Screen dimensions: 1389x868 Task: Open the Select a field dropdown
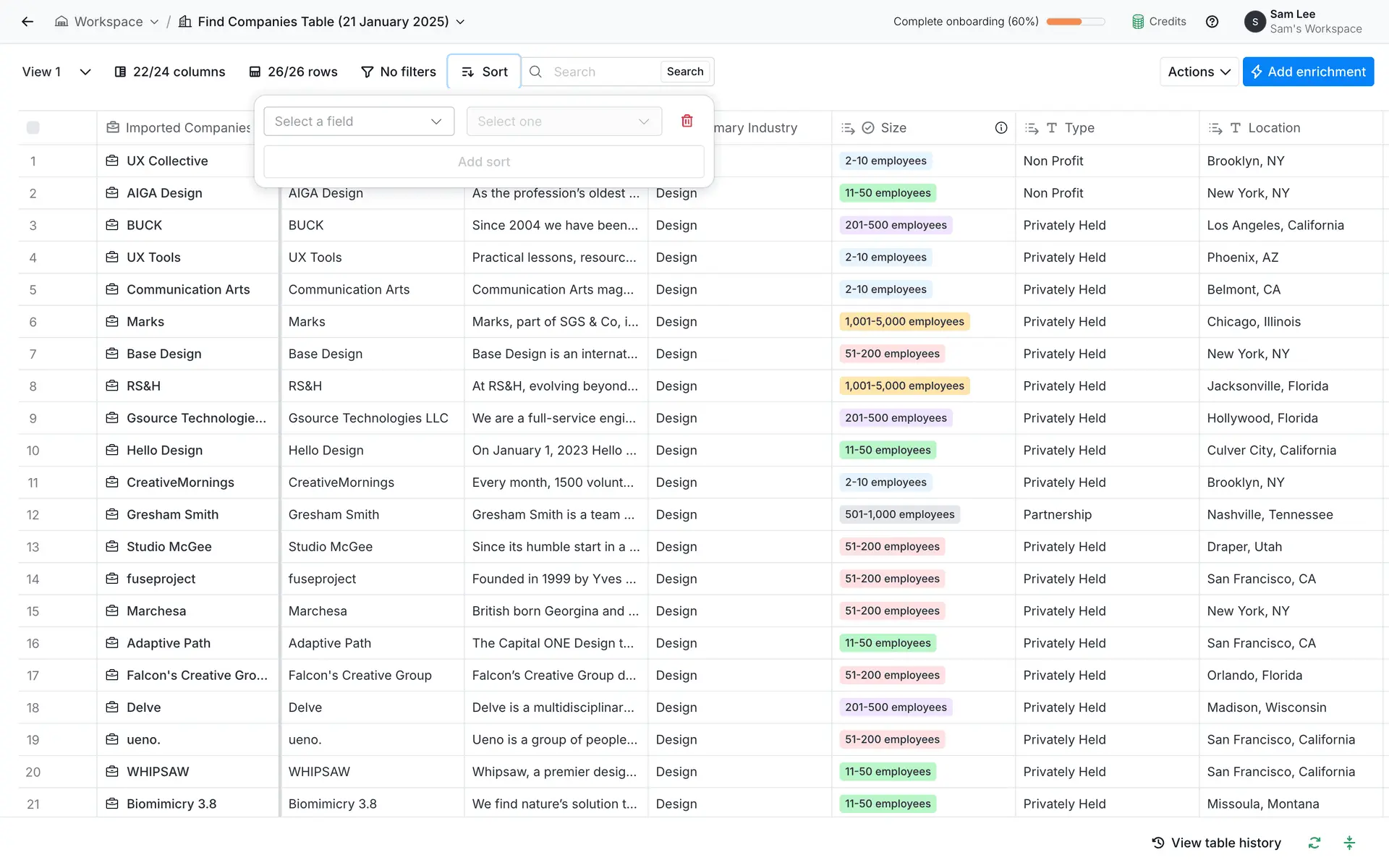[359, 122]
